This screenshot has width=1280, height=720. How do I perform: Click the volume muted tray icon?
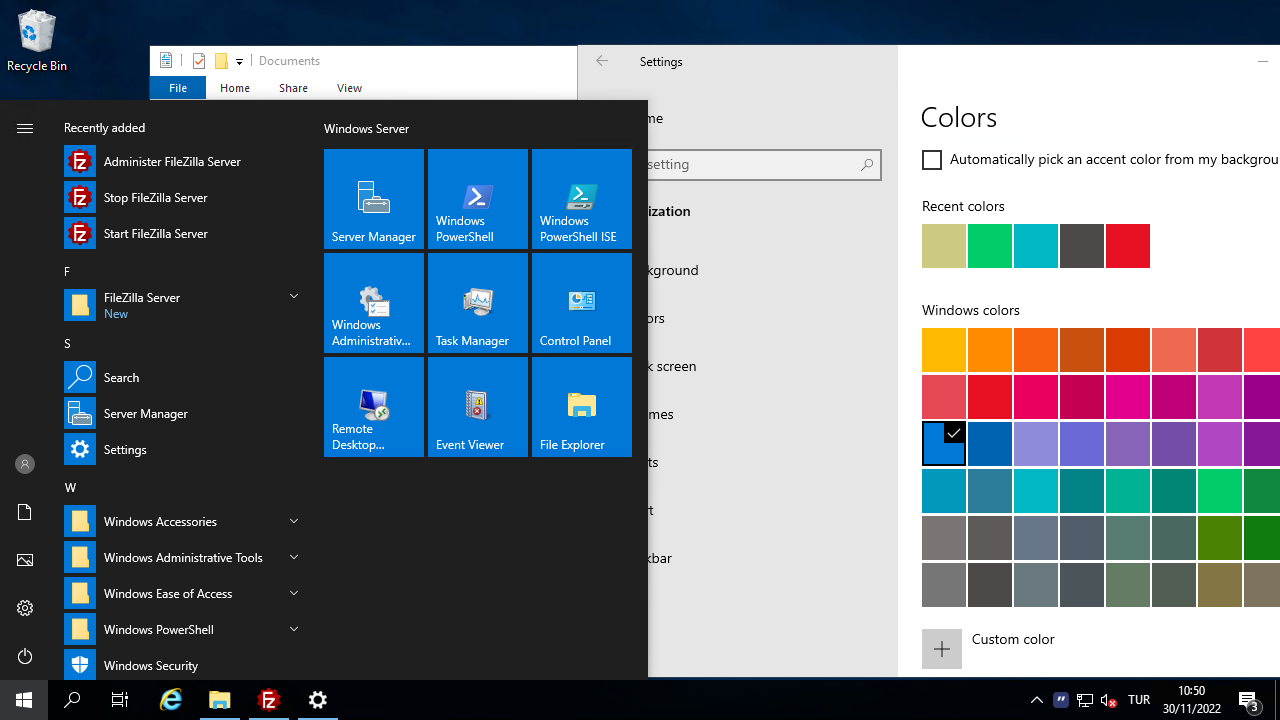pyautogui.click(x=1108, y=700)
